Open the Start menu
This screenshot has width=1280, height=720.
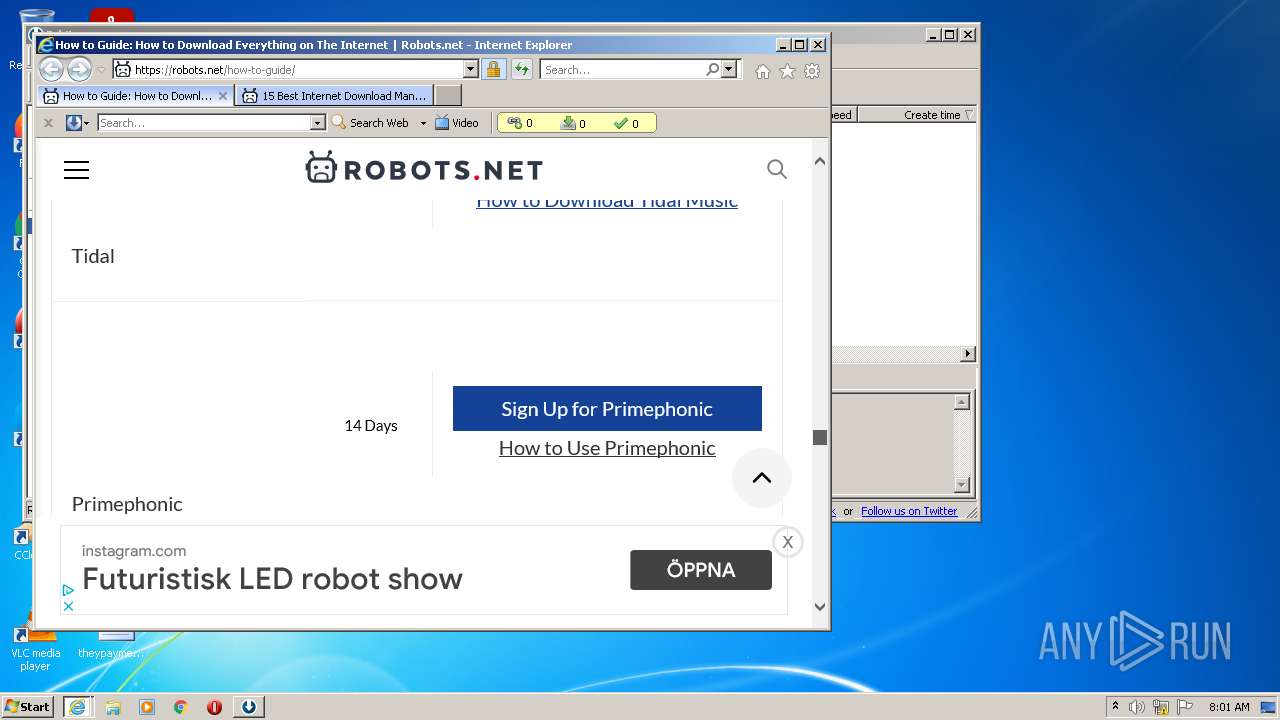tap(28, 706)
